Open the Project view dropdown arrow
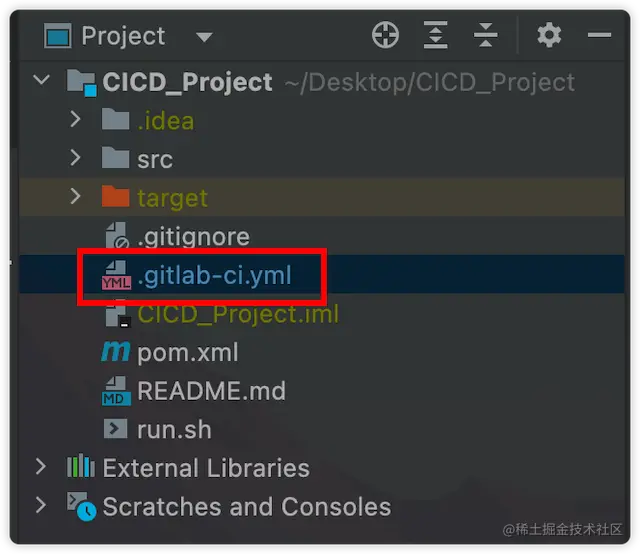Viewport: 640px width, 554px height. (x=204, y=37)
